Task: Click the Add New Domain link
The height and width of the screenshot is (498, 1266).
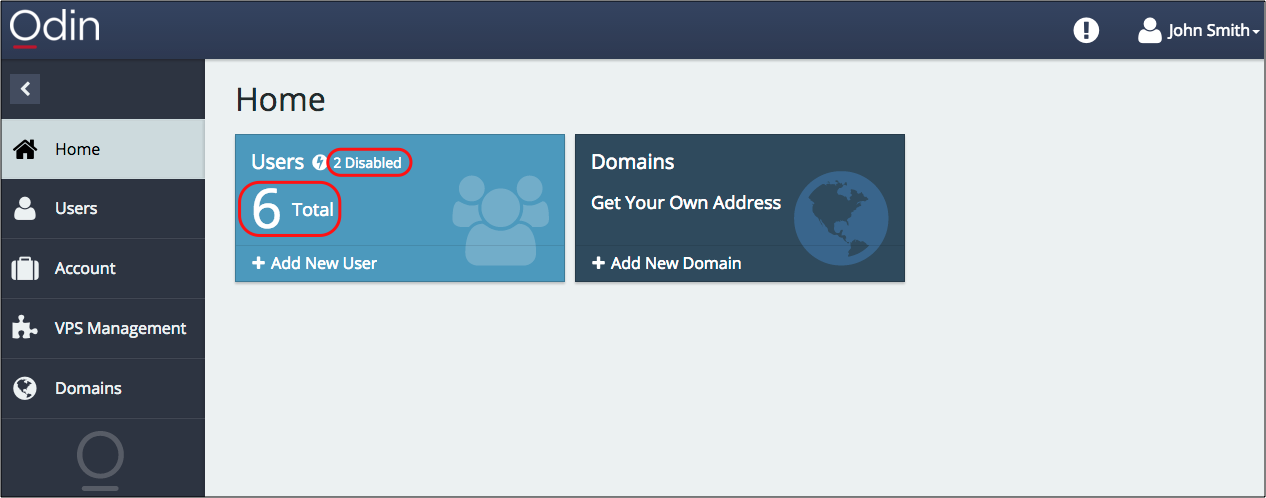Action: 666,263
